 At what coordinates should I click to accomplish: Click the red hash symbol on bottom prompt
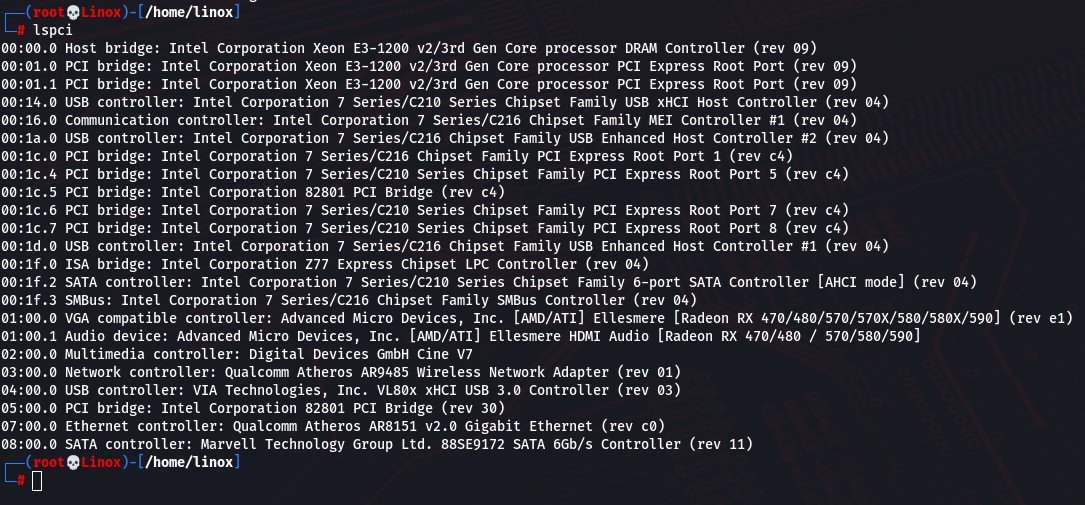[21, 480]
